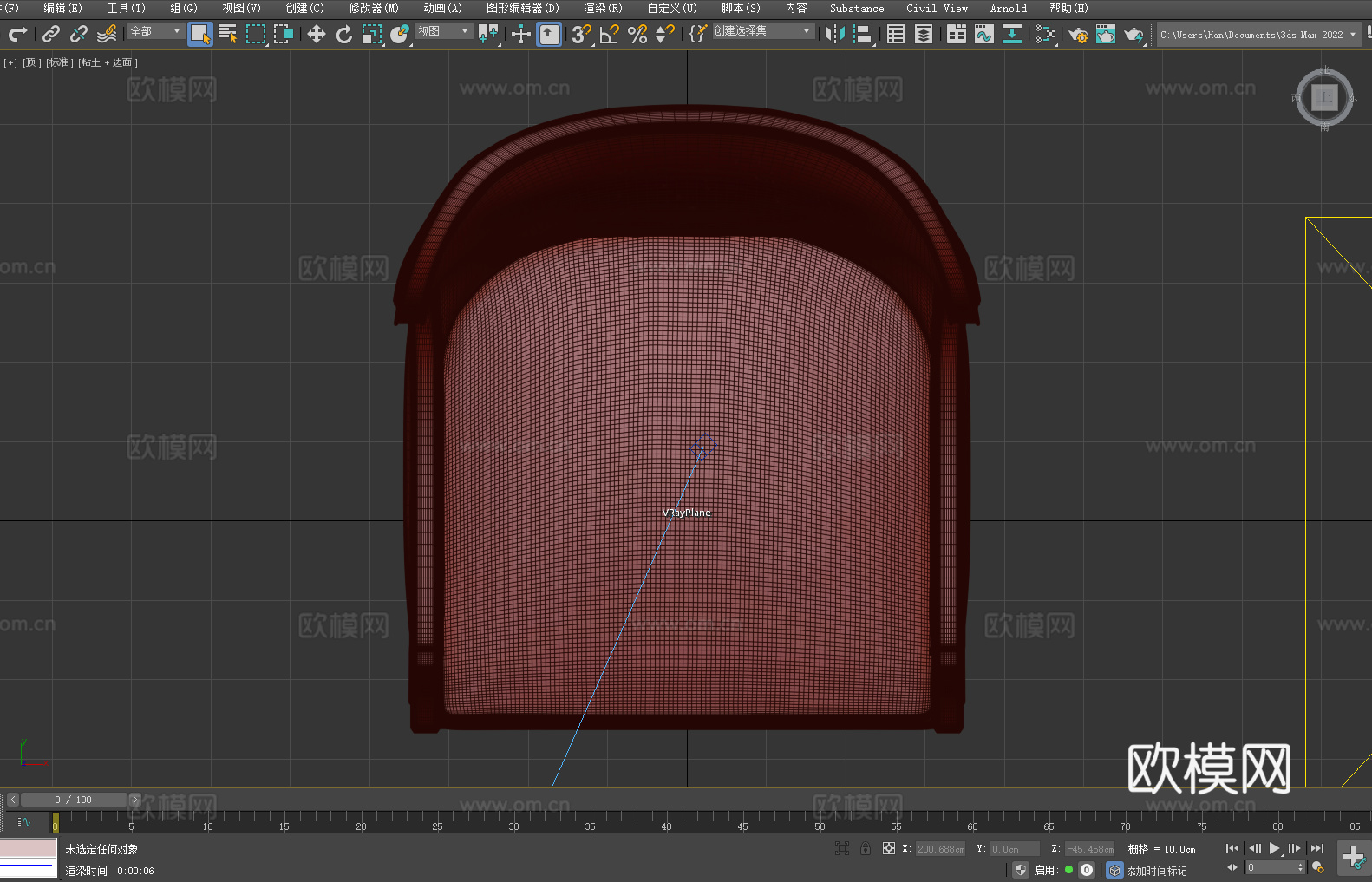Open the 编辑(E) menu
This screenshot has width=1372, height=882.
click(x=63, y=8)
